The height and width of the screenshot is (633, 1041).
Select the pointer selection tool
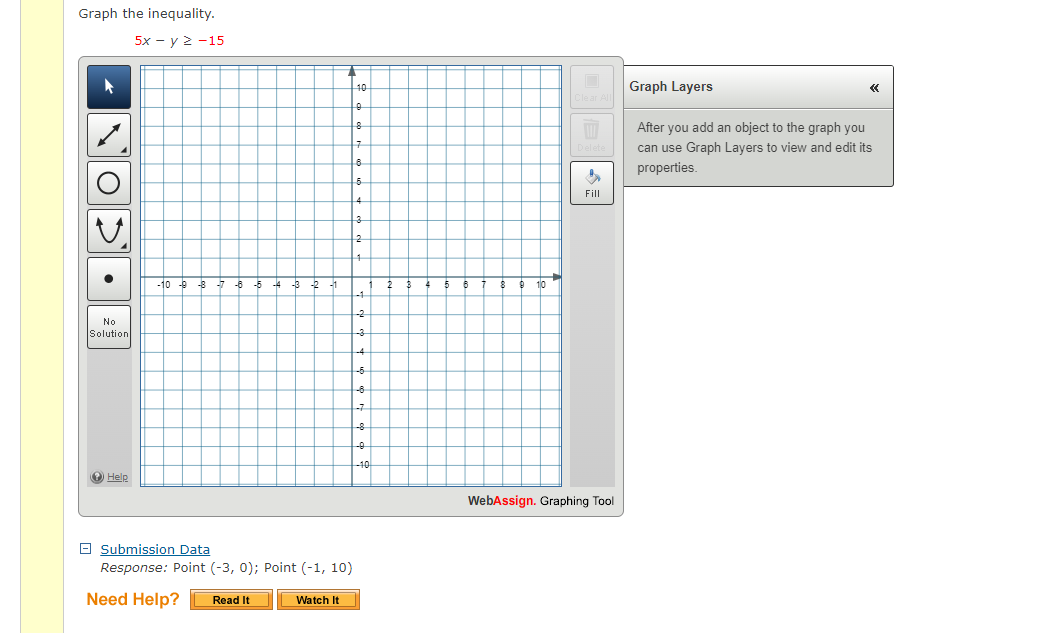(x=109, y=88)
